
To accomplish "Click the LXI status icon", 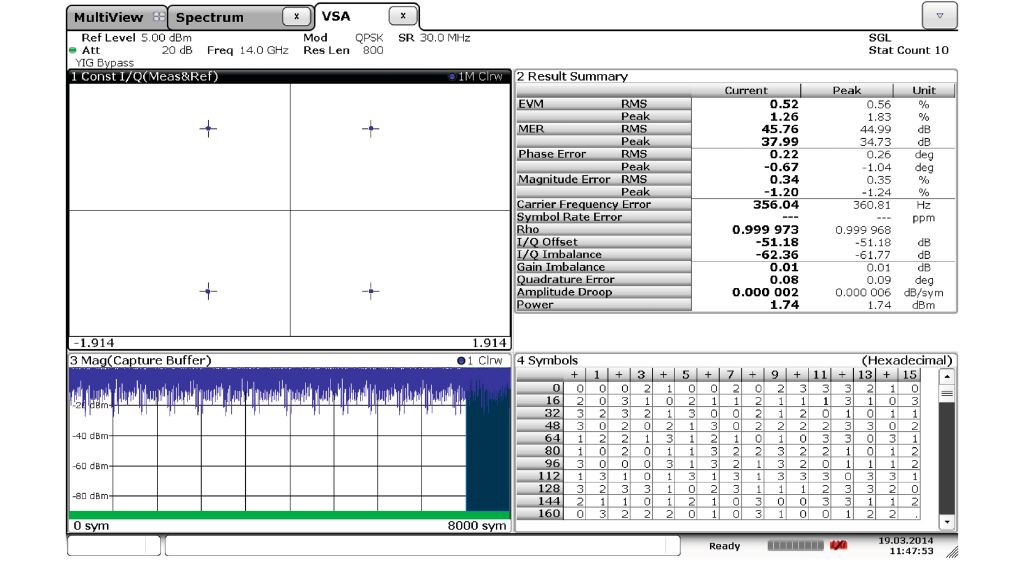I will 839,545.
